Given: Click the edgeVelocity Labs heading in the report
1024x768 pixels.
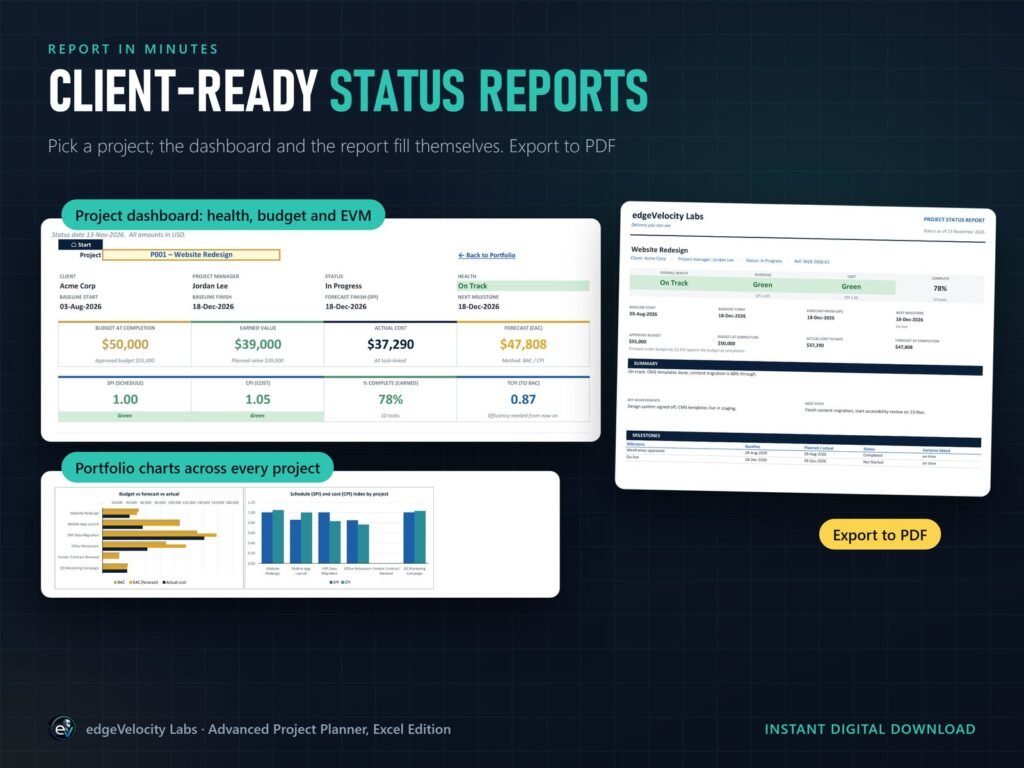Looking at the screenshot, I should (x=667, y=216).
